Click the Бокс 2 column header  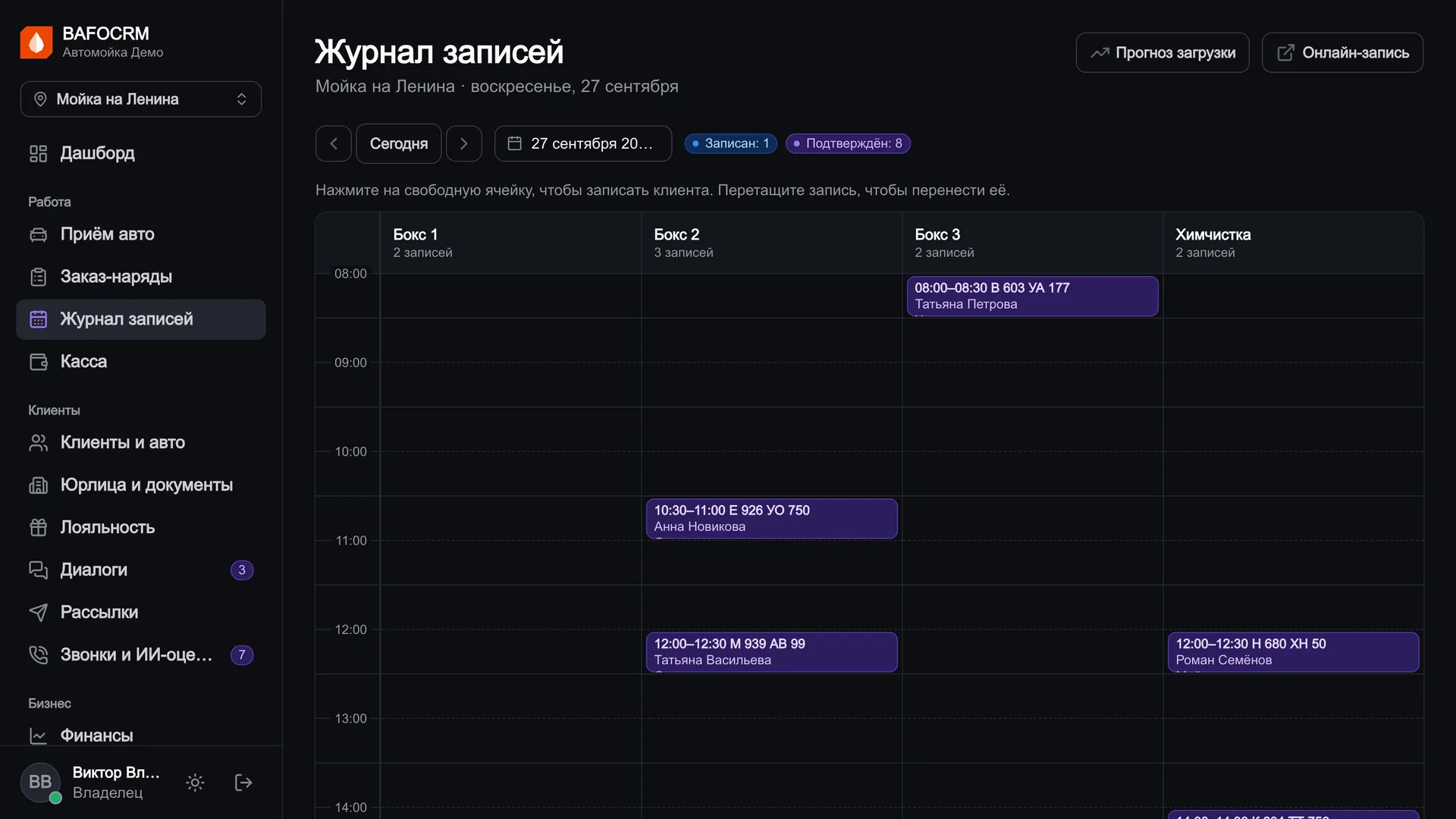772,243
